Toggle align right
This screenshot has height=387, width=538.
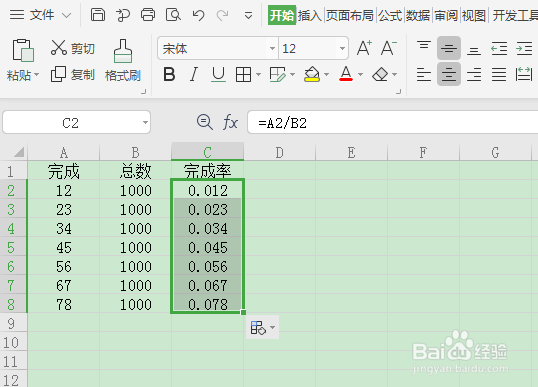[x=474, y=74]
